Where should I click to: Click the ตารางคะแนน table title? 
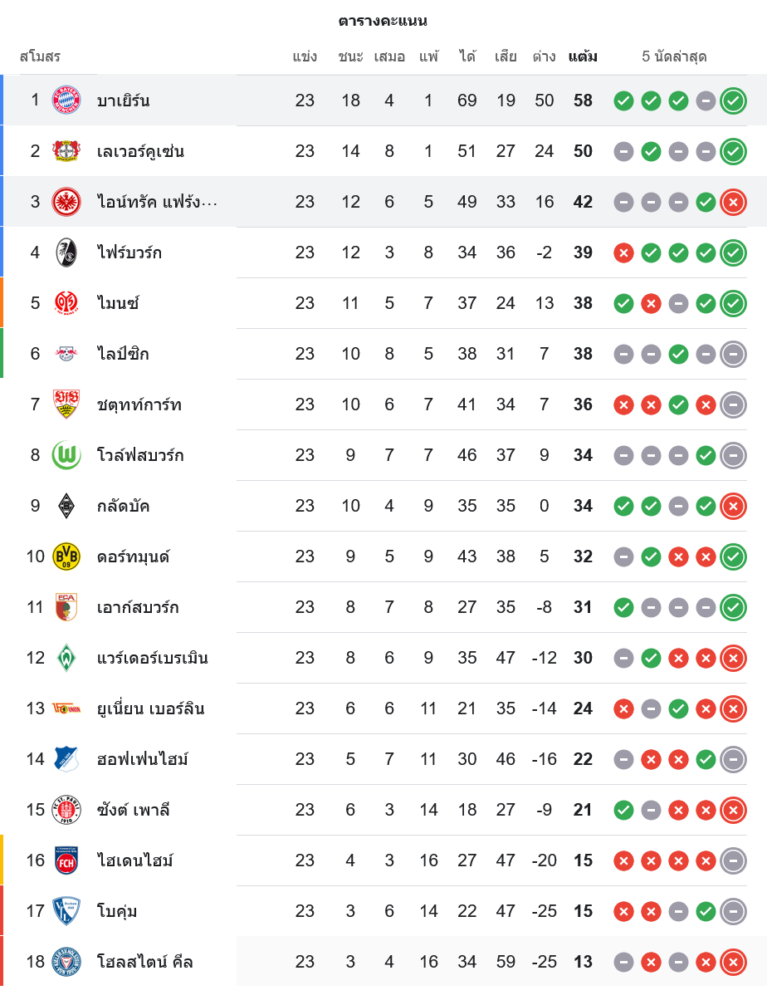[x=383, y=21]
